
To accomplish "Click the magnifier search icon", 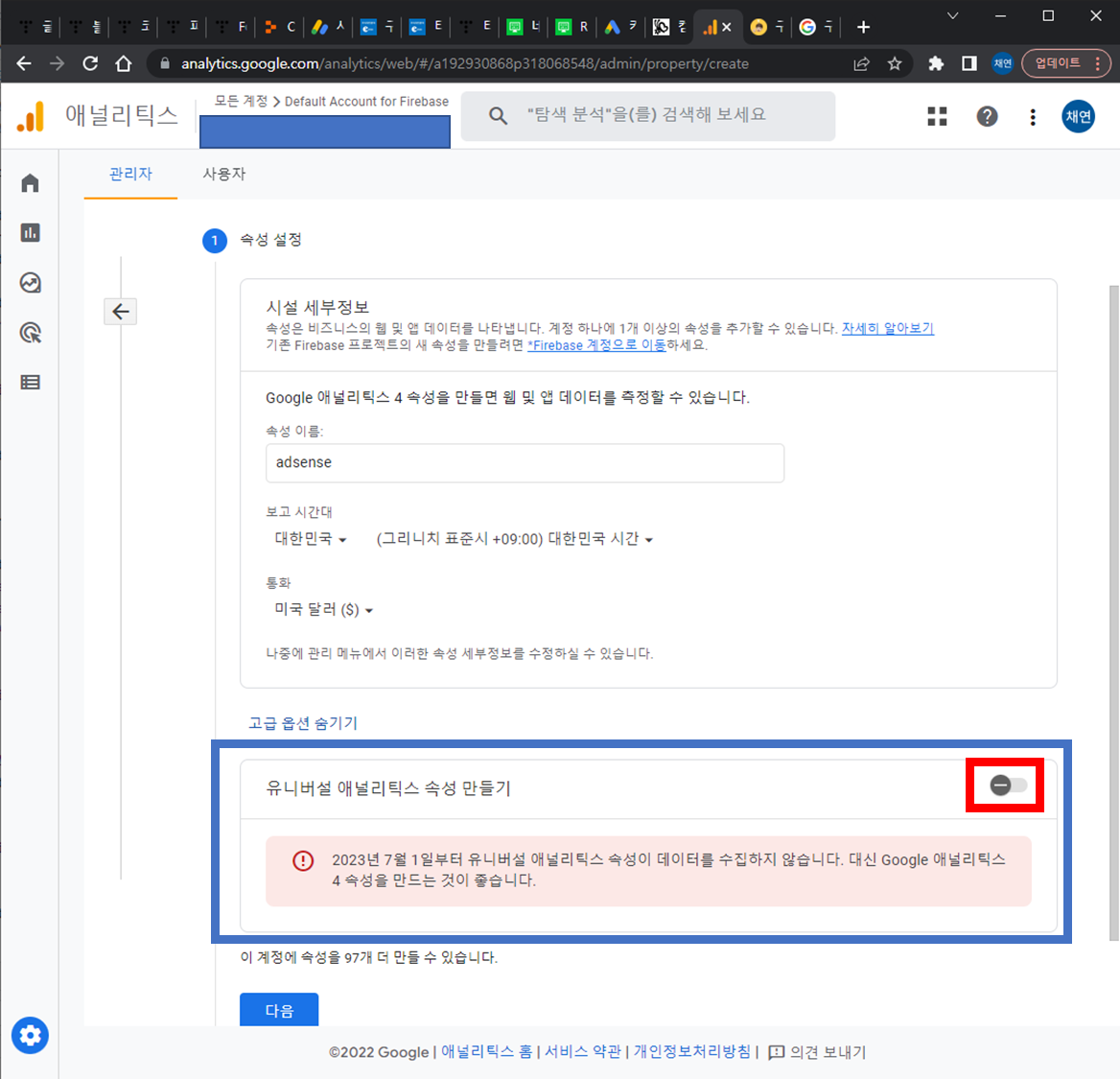I will 498,116.
